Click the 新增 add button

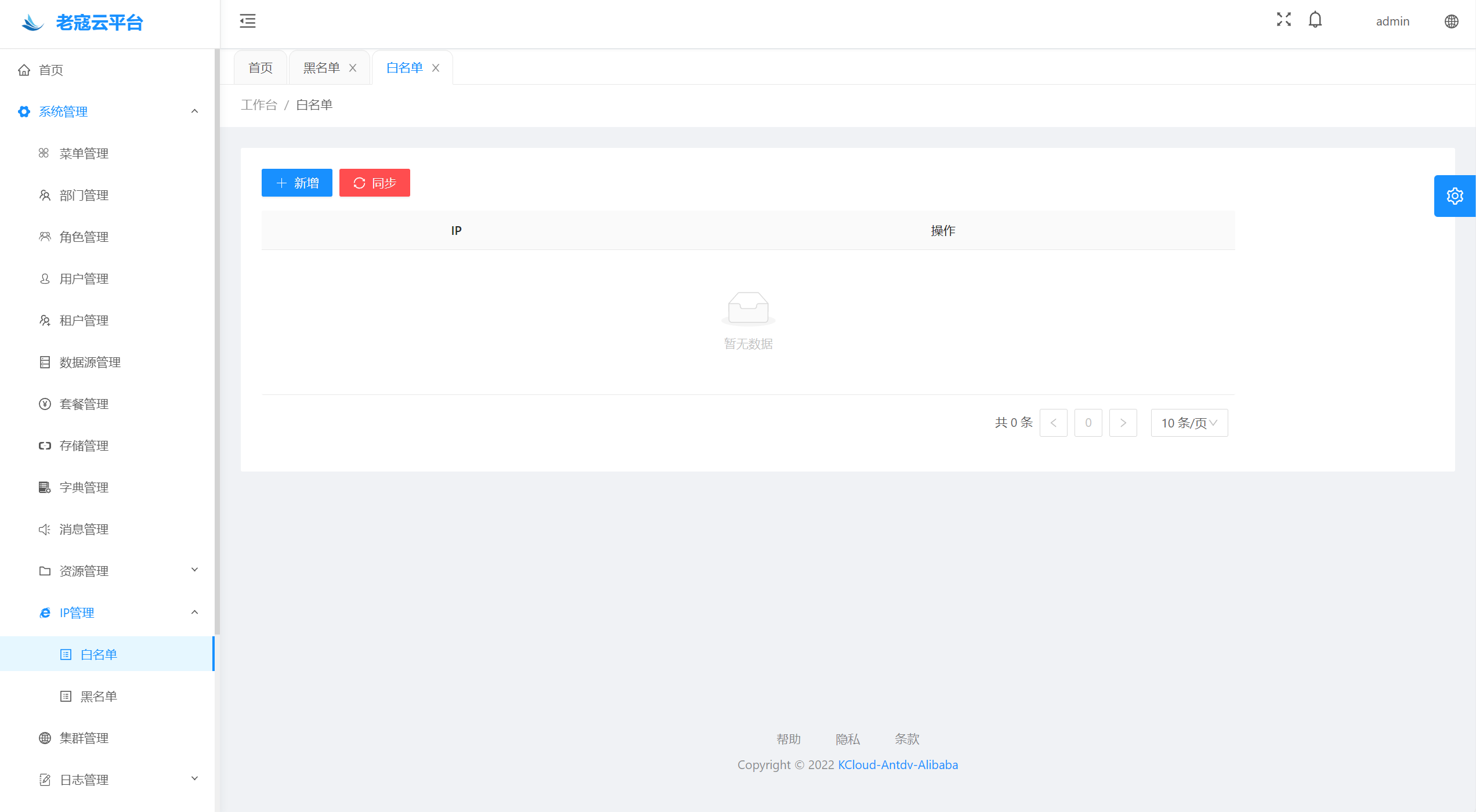[x=296, y=183]
